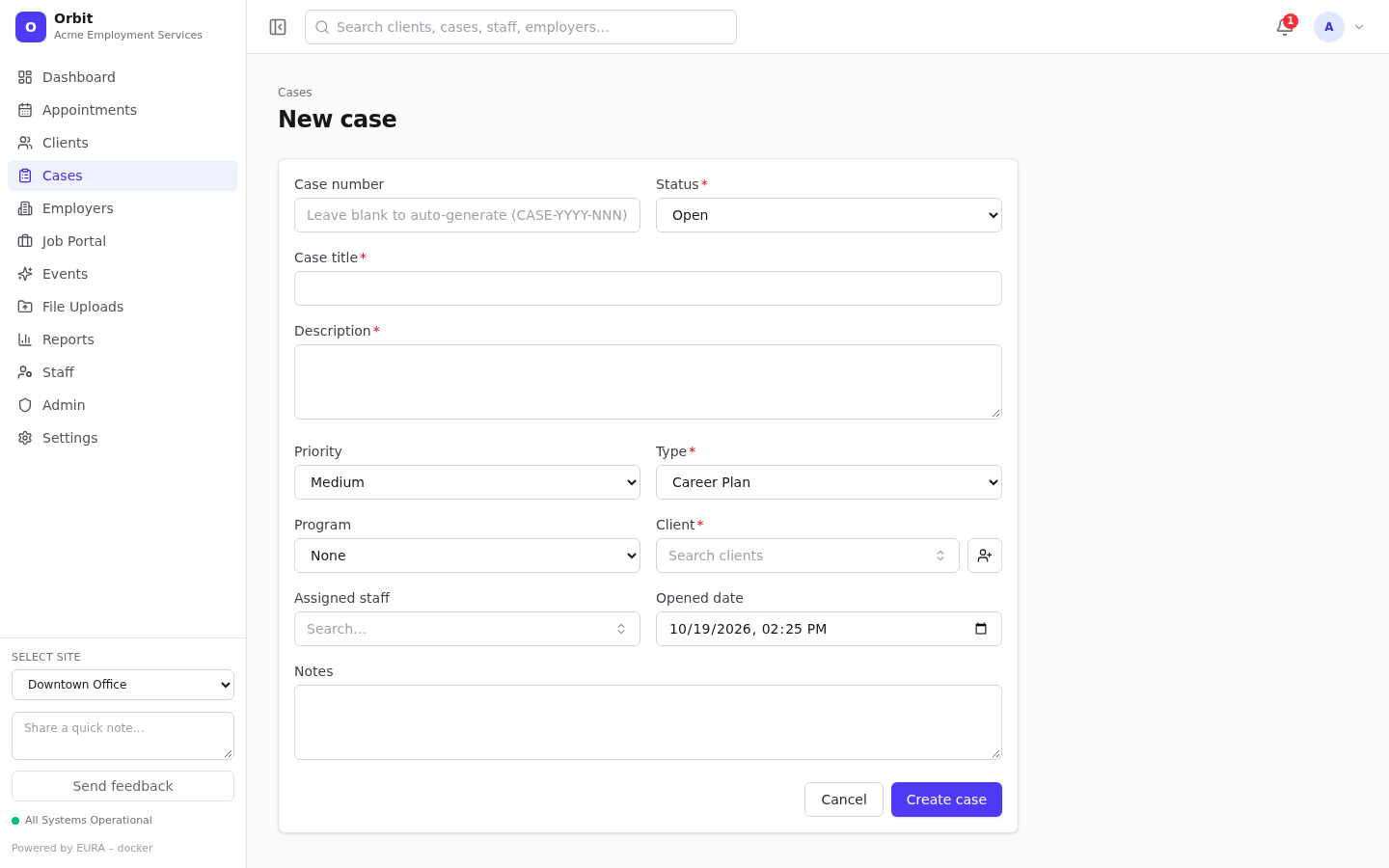The height and width of the screenshot is (868, 1389).
Task: Open notifications bell
Action: pyautogui.click(x=1285, y=27)
